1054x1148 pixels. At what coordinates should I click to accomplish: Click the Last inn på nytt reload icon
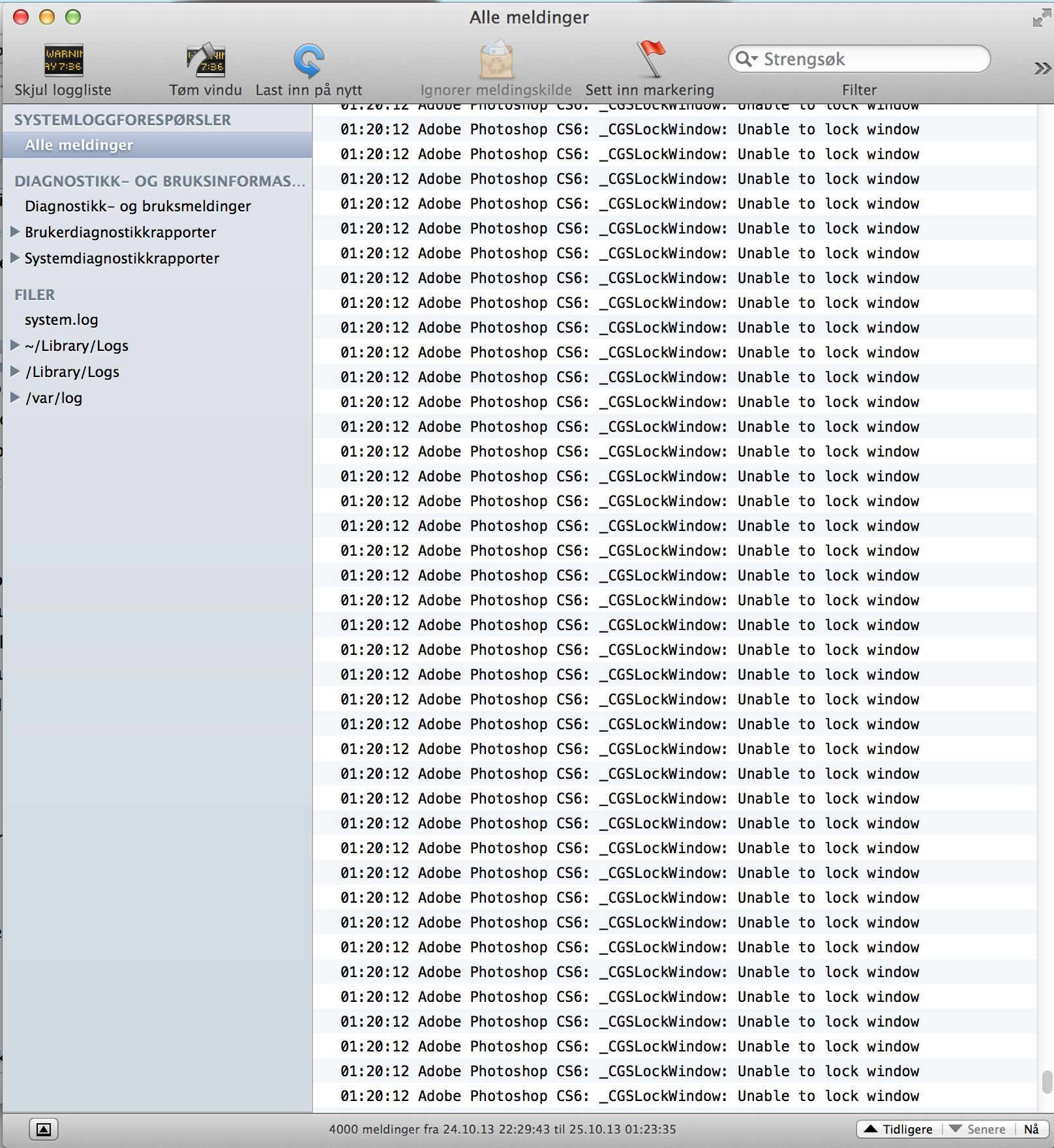[x=309, y=60]
